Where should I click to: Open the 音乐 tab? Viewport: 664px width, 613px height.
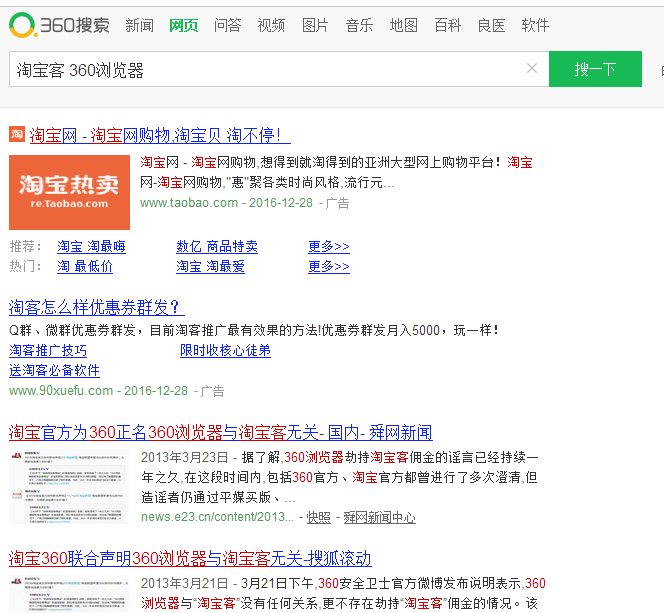pos(359,25)
